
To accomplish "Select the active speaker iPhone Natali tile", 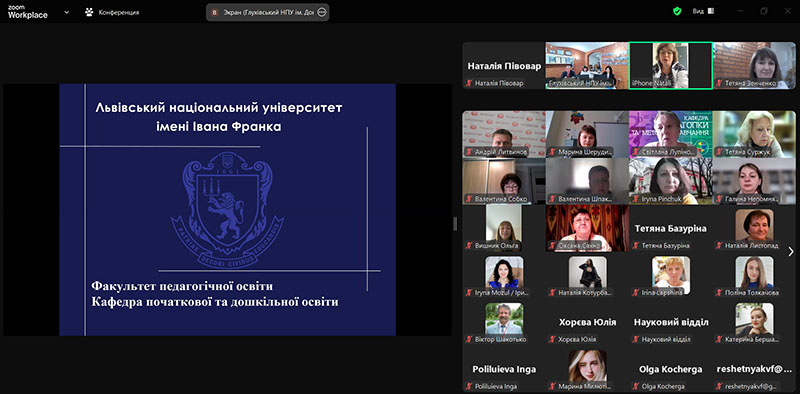I will 670,65.
